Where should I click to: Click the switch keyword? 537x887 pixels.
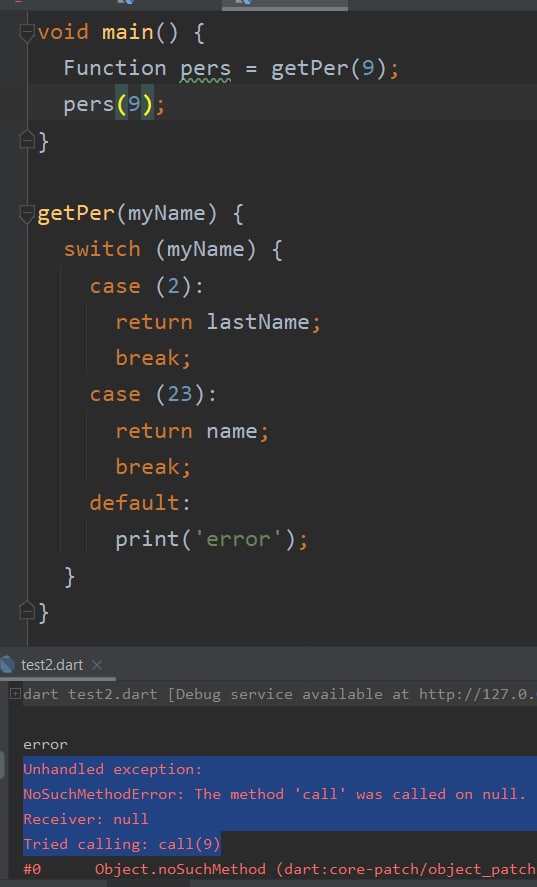[102, 249]
